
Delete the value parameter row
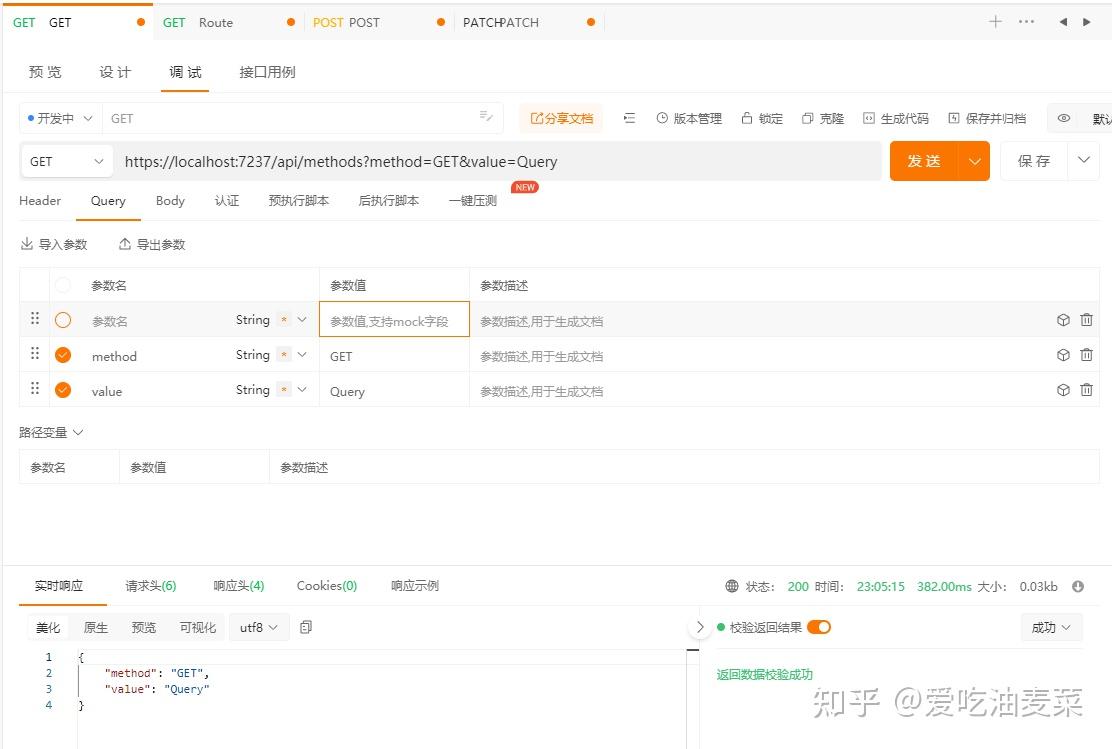[x=1086, y=389]
